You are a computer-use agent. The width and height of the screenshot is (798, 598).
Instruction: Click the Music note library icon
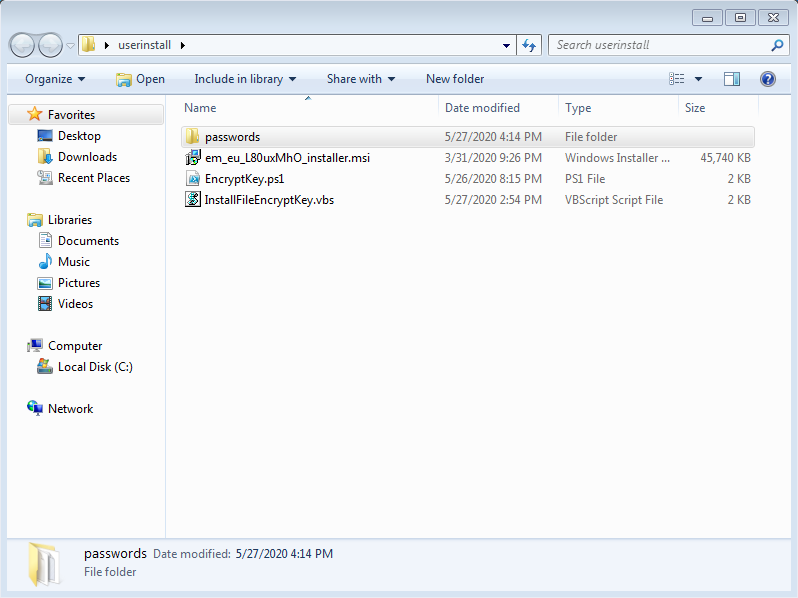45,261
